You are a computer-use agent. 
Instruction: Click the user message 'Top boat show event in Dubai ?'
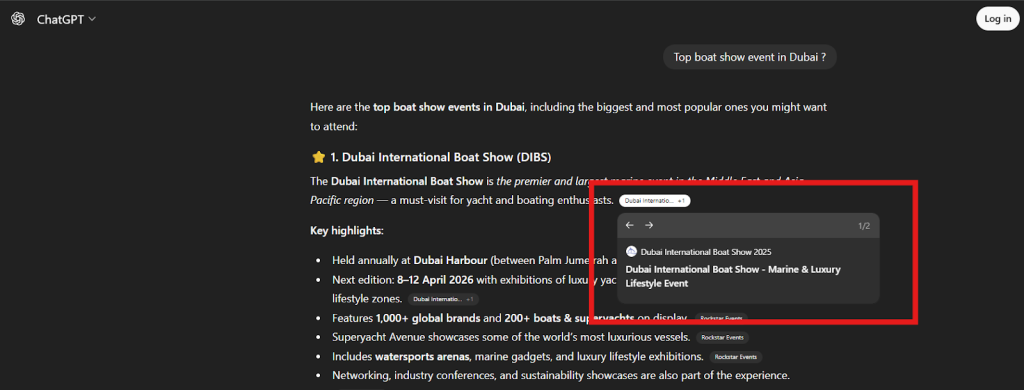750,57
